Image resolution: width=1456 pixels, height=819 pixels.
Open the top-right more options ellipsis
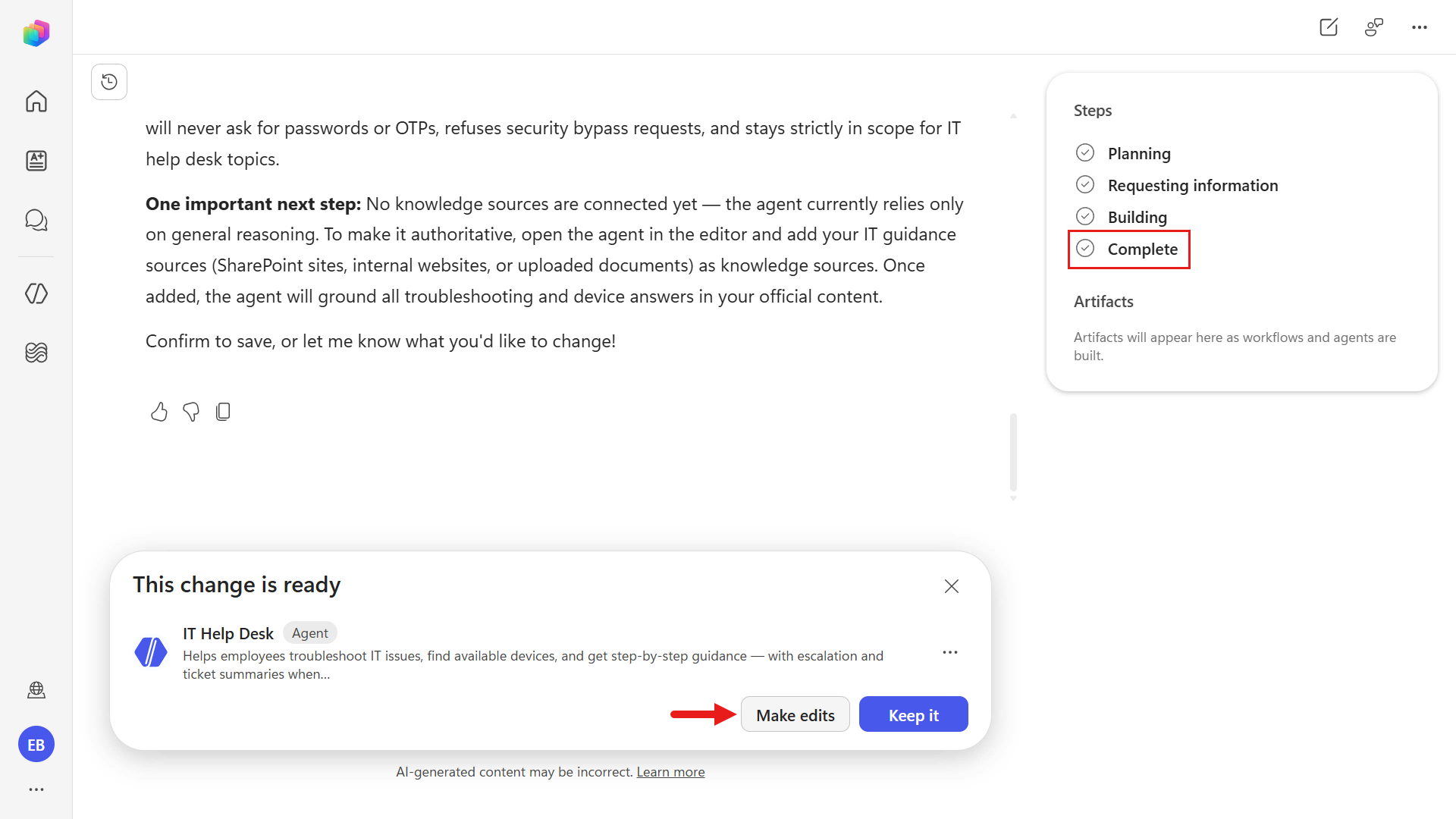[1420, 27]
